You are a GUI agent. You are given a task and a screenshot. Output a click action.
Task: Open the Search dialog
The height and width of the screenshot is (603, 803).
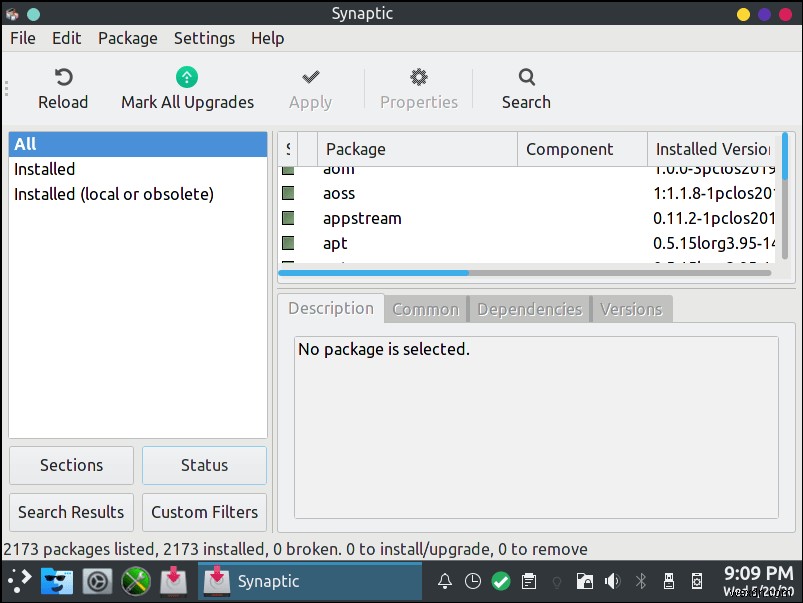point(526,87)
